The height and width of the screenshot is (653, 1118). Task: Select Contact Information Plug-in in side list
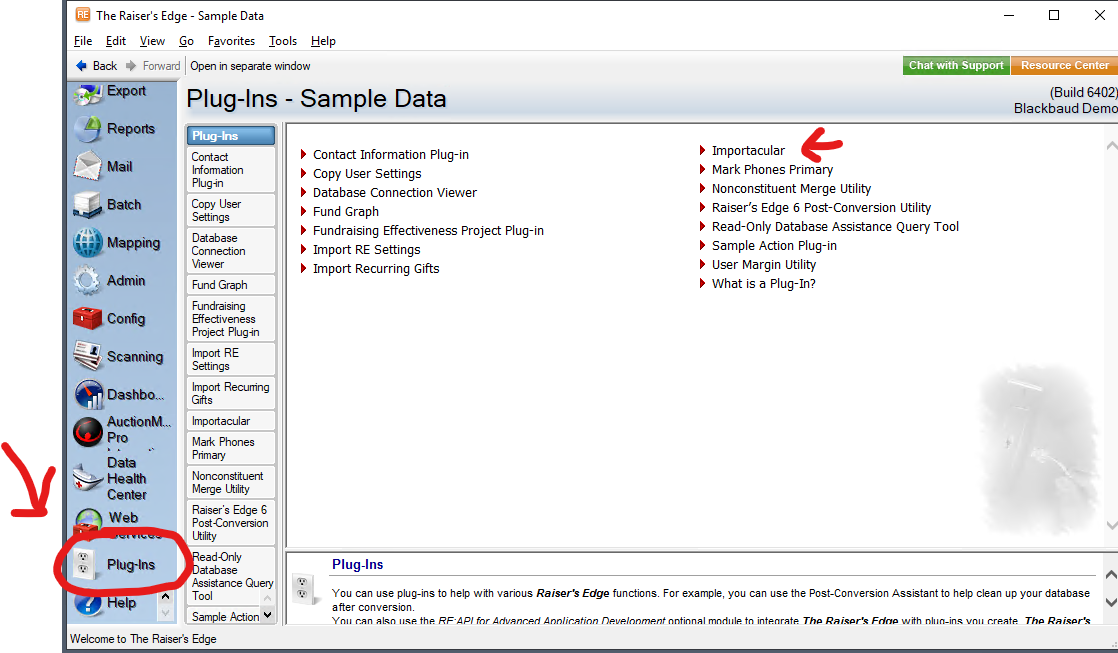pos(230,170)
